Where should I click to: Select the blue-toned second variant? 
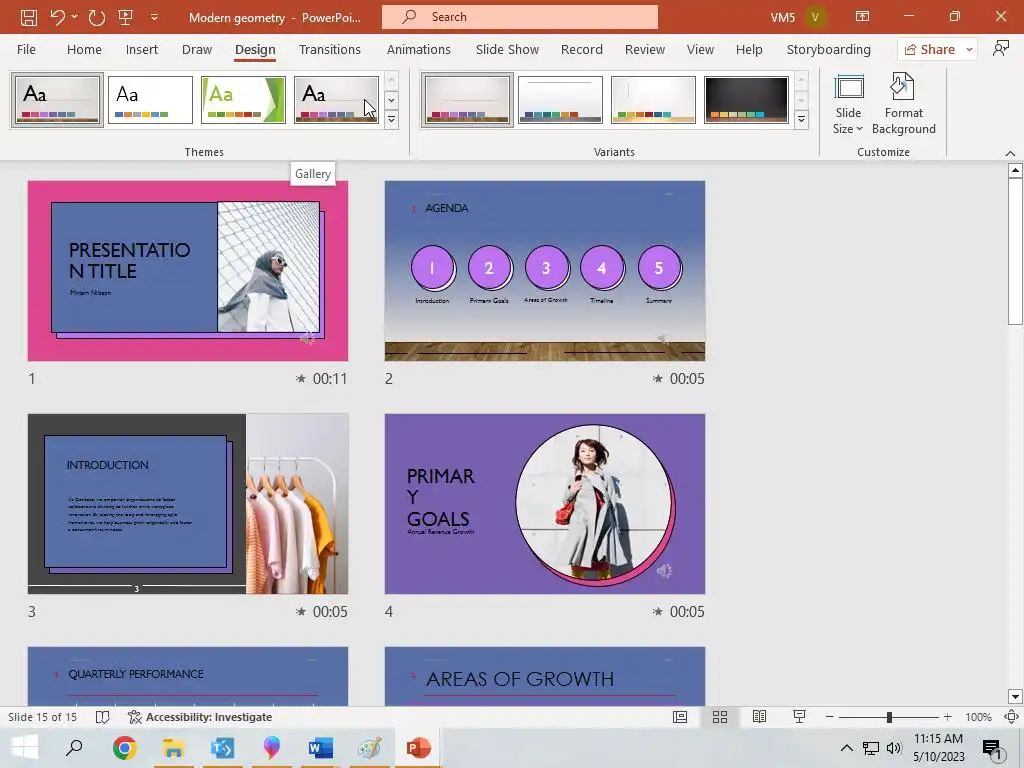tap(560, 100)
